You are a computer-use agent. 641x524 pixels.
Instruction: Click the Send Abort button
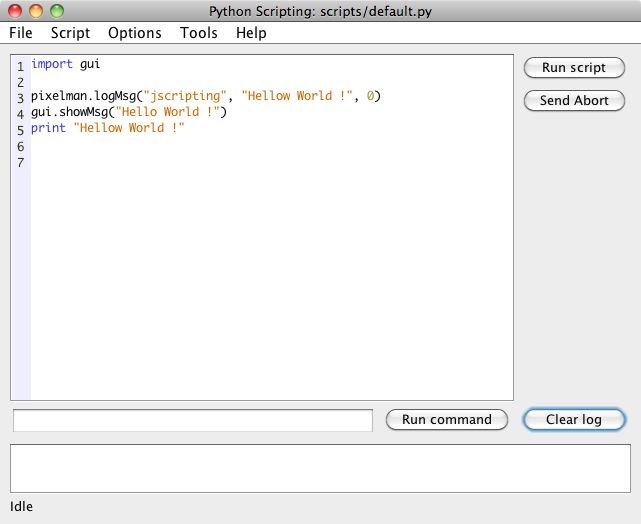tap(574, 101)
